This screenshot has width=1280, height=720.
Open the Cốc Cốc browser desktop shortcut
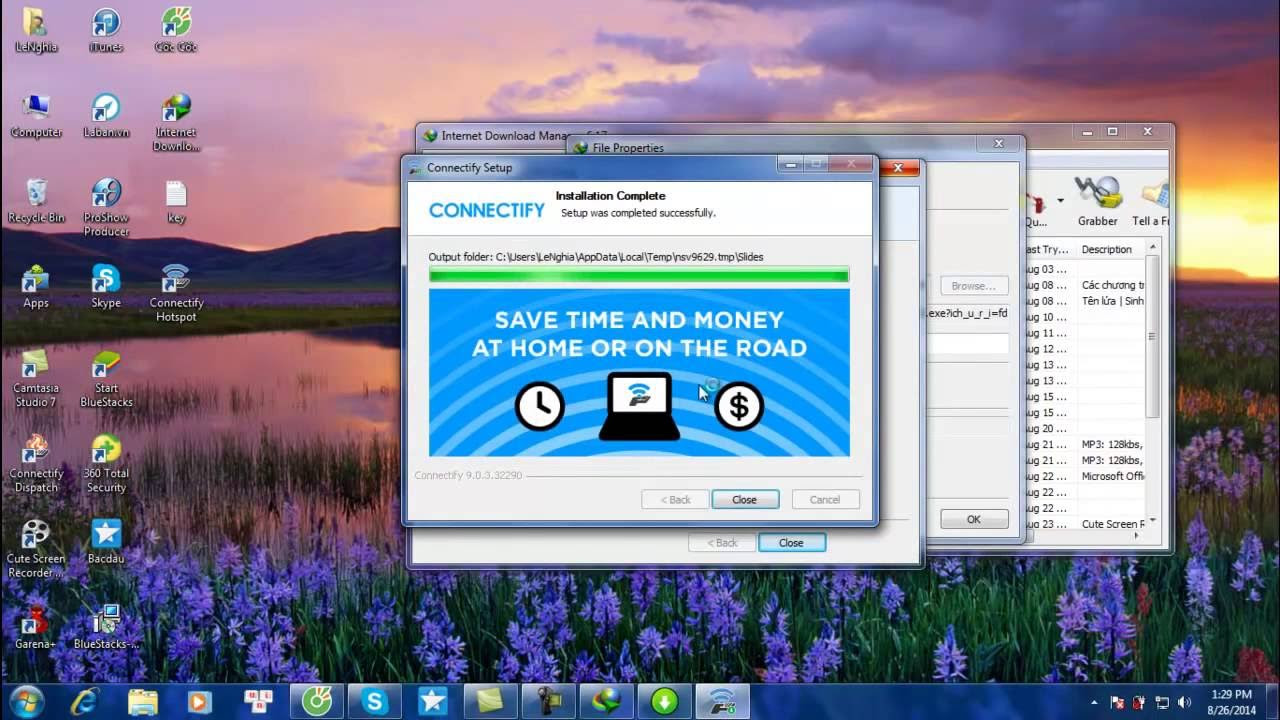point(176,30)
